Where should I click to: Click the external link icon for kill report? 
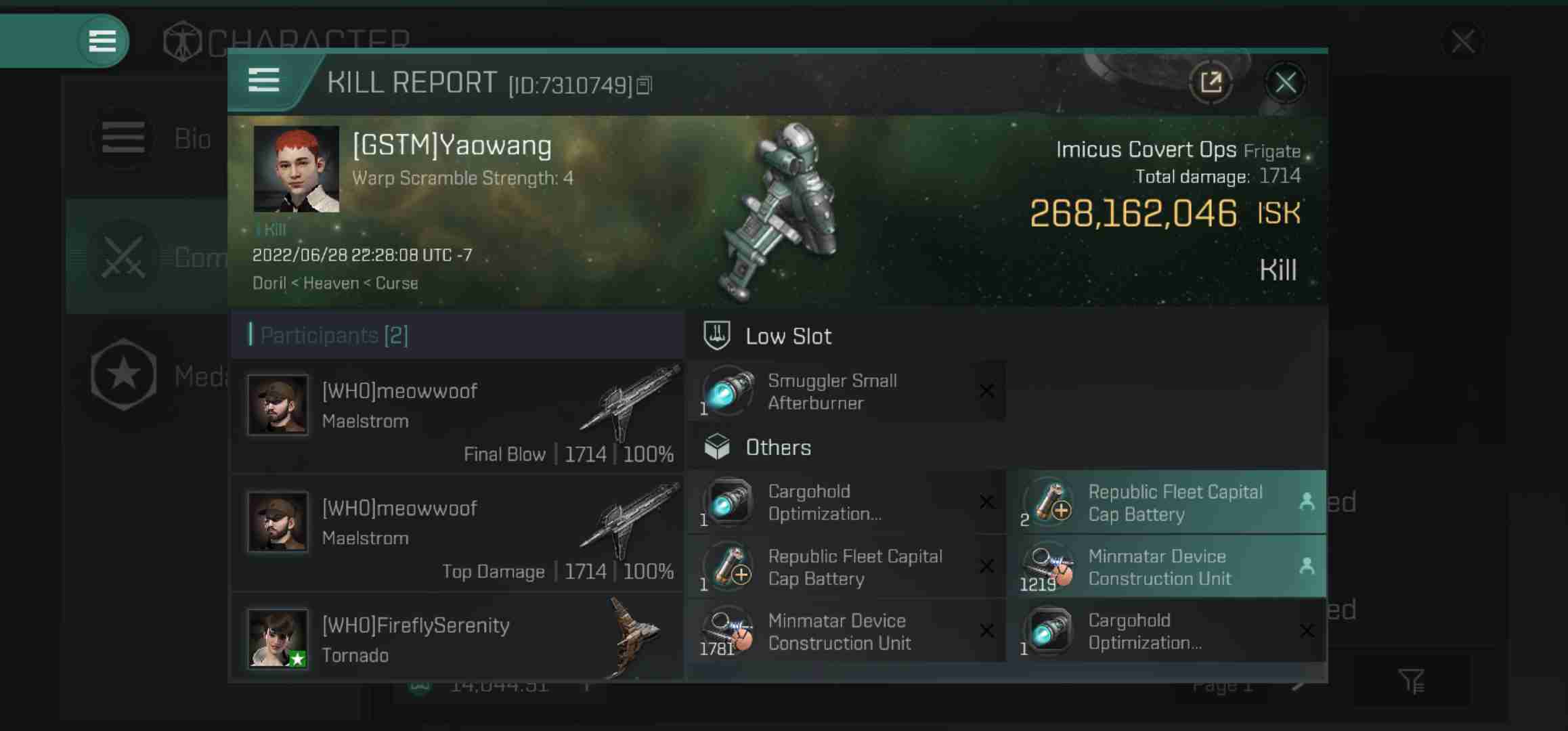[x=1211, y=81]
